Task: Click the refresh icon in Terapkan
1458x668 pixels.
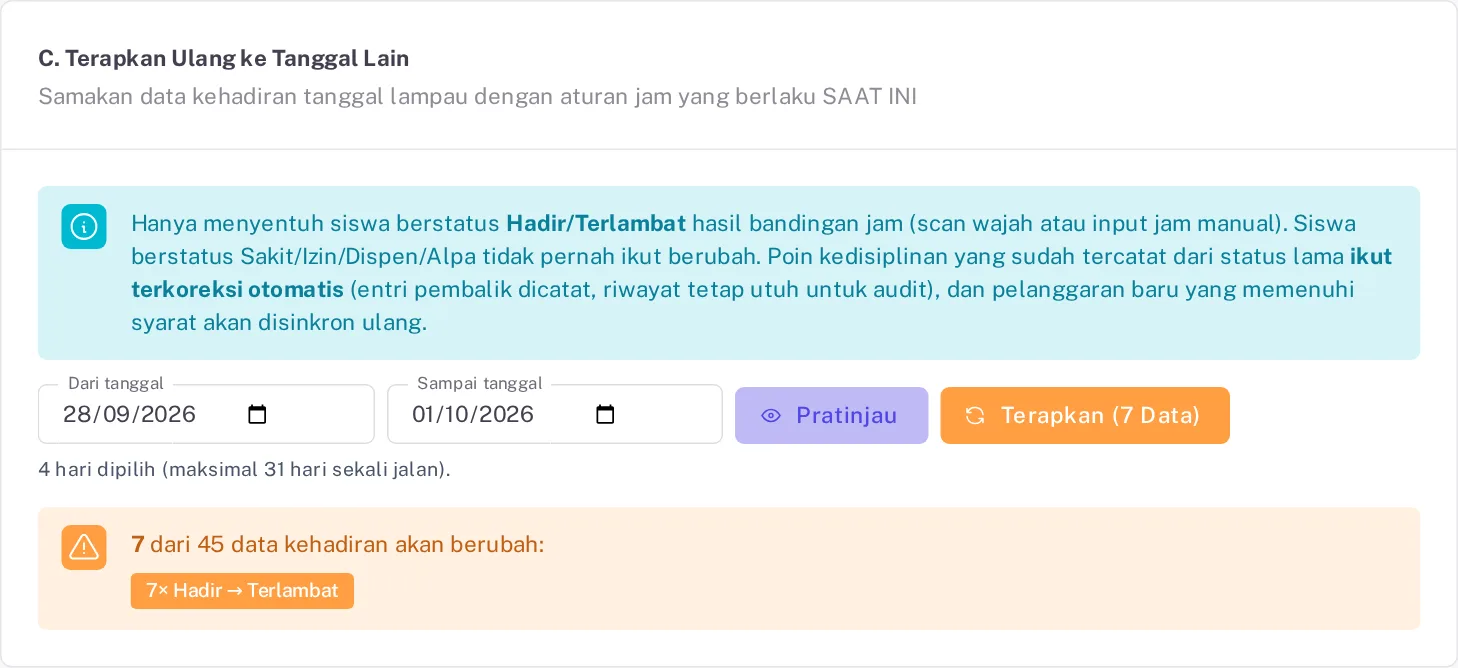Action: (x=975, y=416)
